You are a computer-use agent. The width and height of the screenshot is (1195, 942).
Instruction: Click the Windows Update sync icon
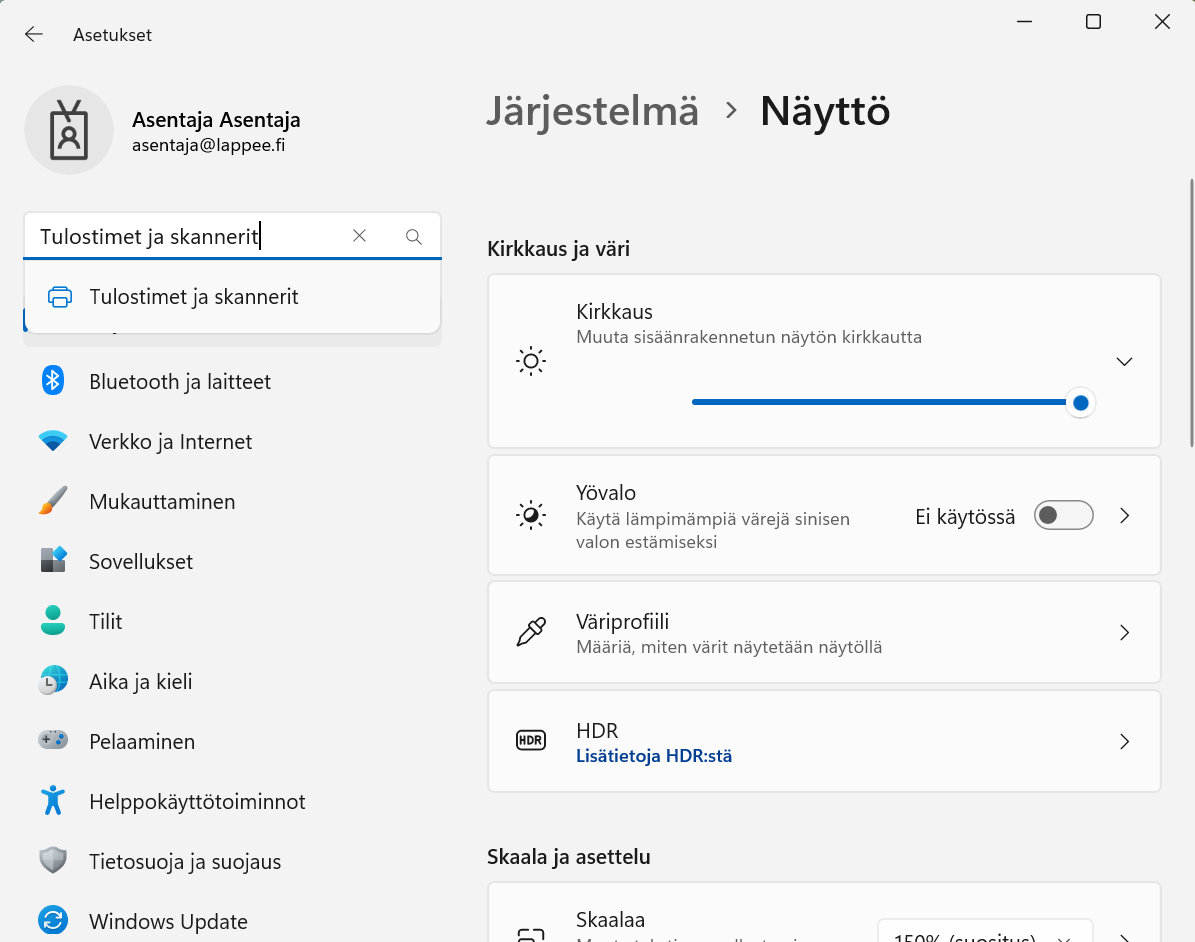pos(53,921)
